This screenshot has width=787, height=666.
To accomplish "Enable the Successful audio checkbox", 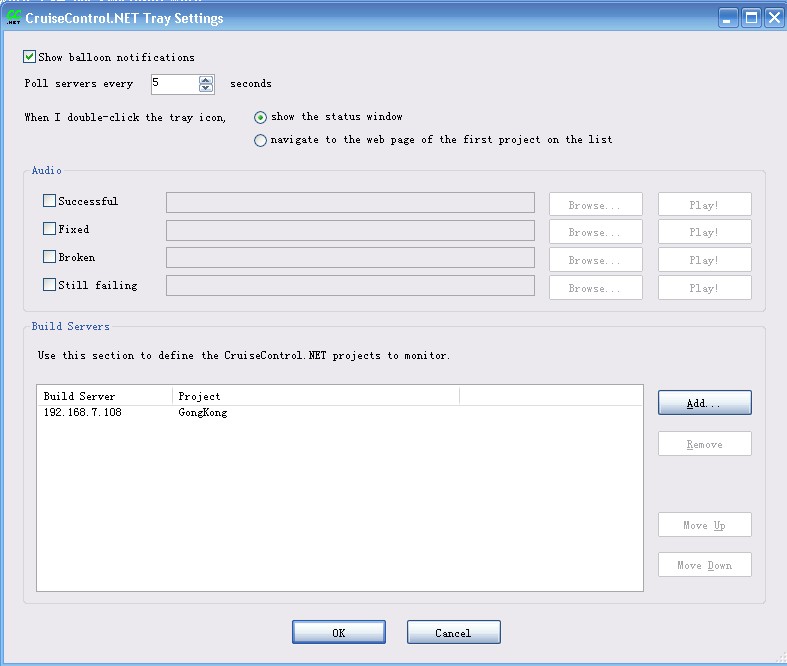I will coord(49,201).
